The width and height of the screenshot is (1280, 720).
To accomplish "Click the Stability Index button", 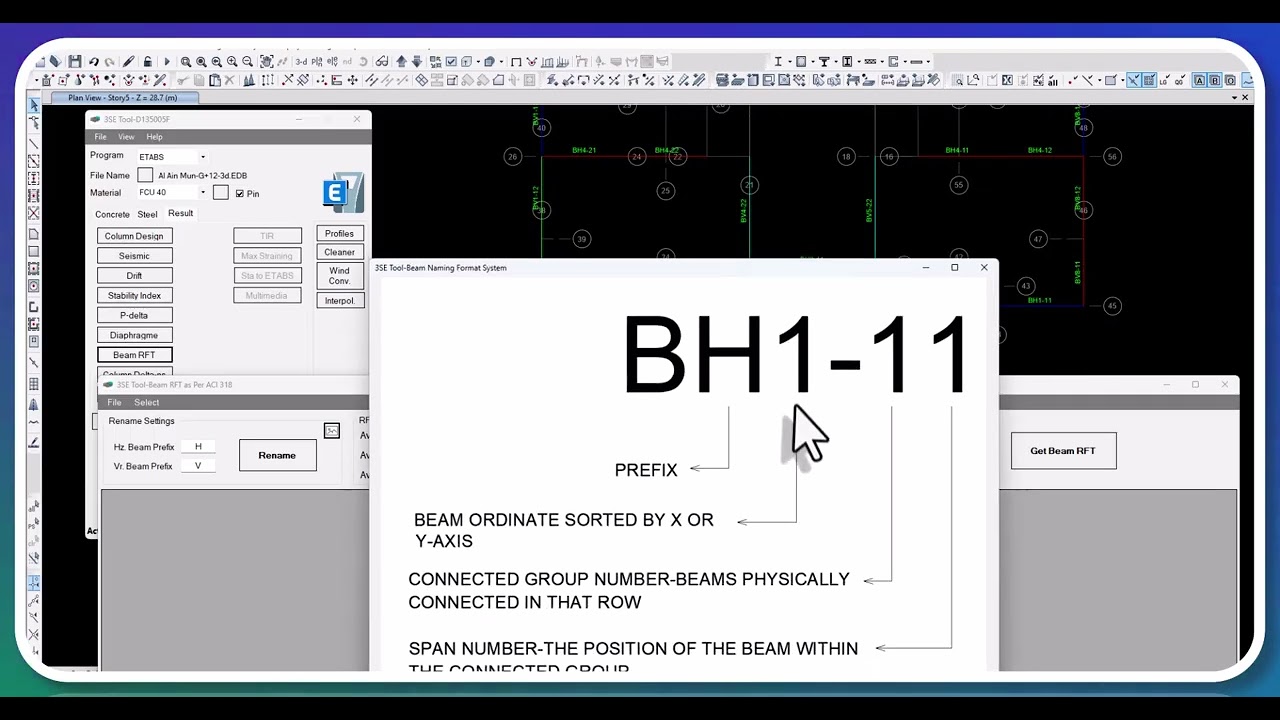I will coord(134,296).
